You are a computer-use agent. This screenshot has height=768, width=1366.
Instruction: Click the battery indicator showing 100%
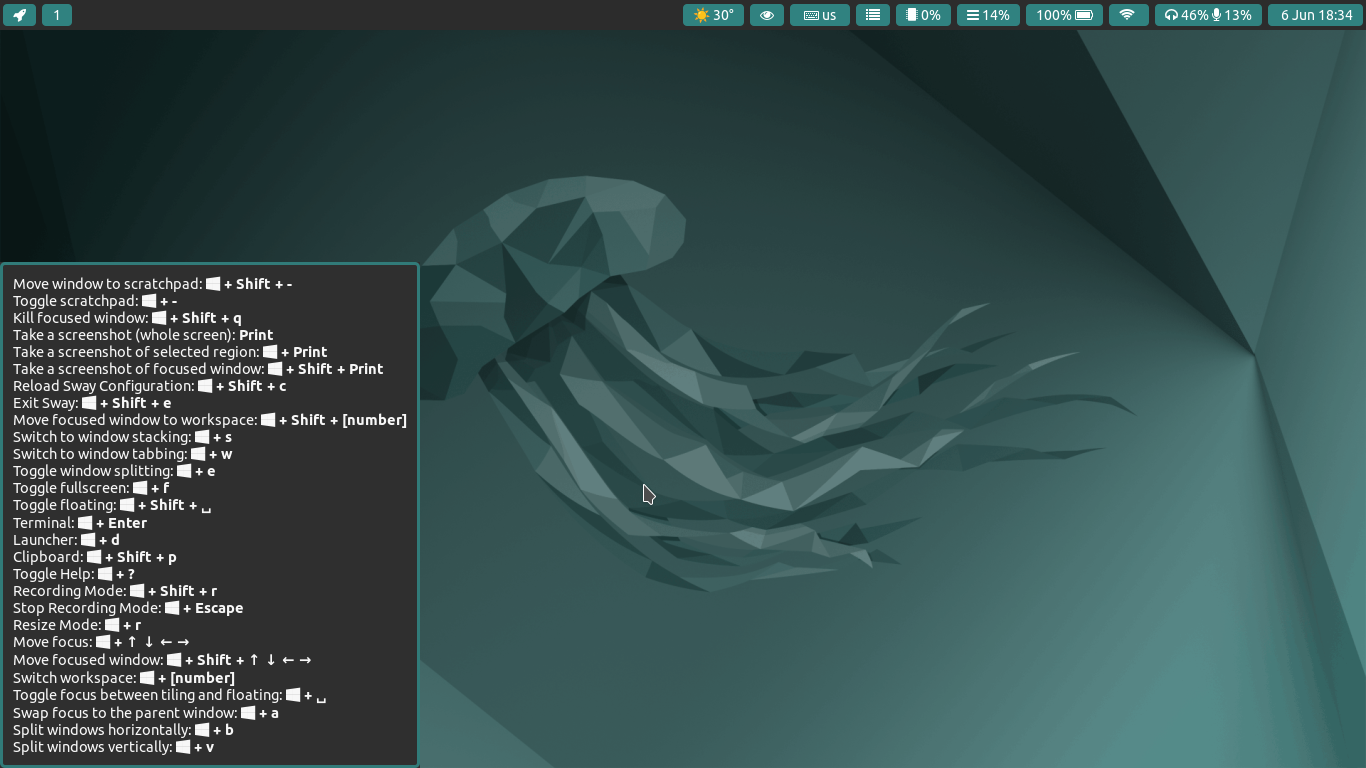pos(1065,15)
